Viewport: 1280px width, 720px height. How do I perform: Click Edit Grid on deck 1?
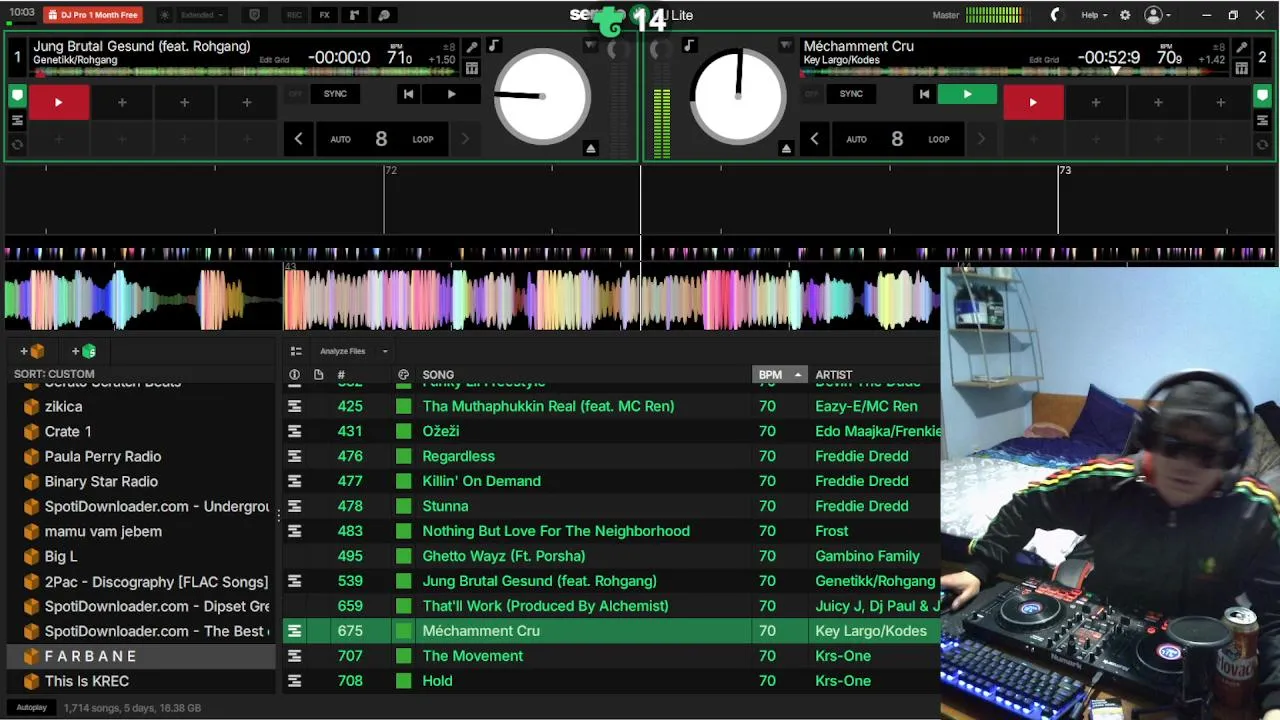point(274,60)
